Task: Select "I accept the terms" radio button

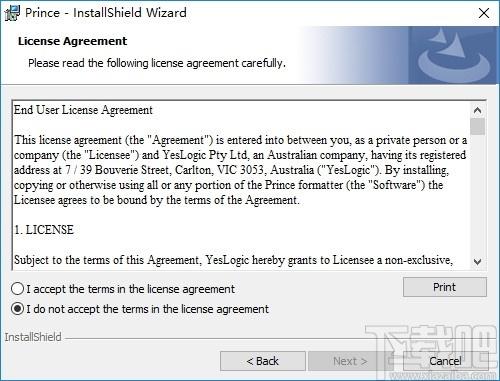Action: point(17,289)
